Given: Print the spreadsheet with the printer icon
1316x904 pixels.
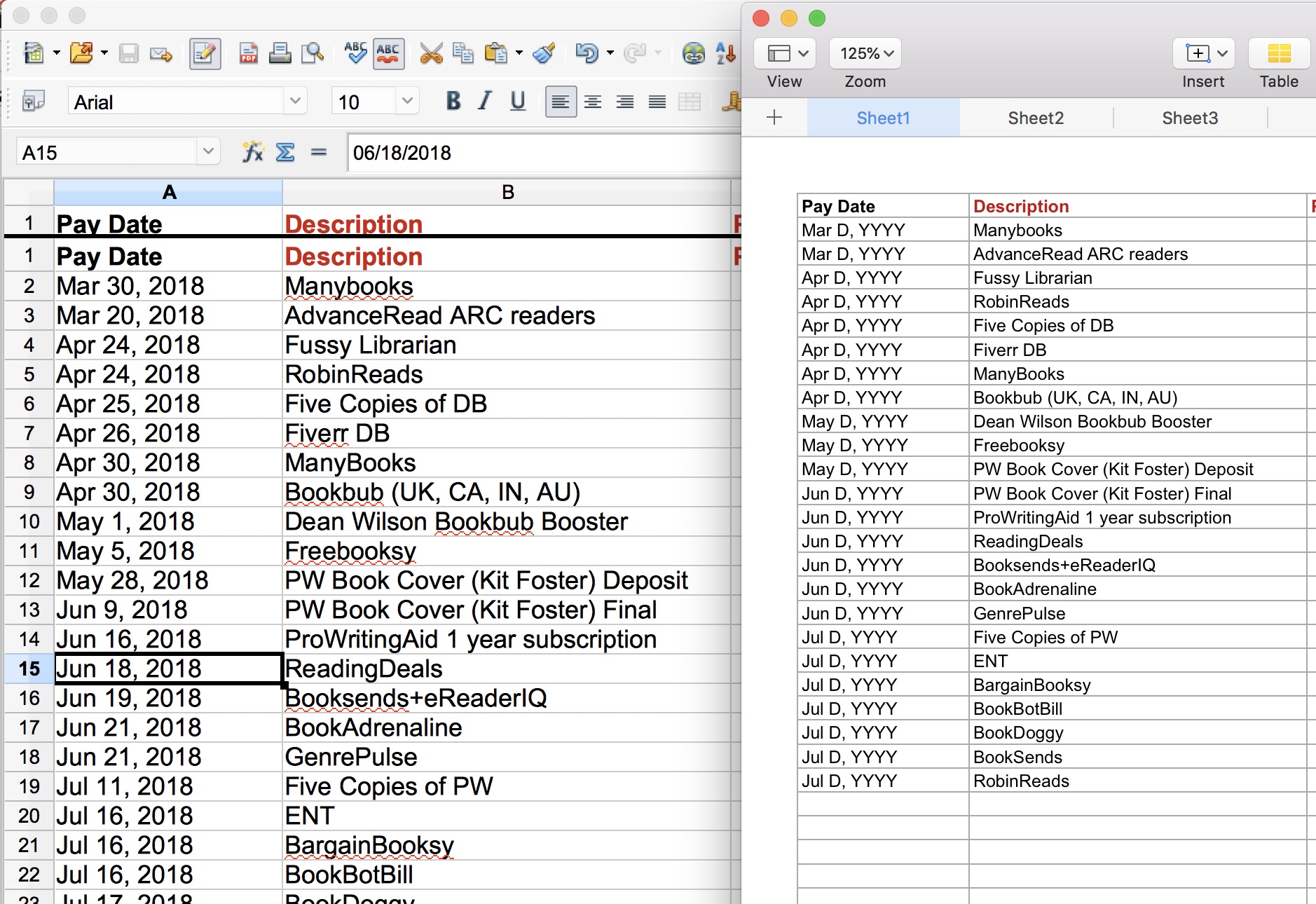Looking at the screenshot, I should (280, 53).
